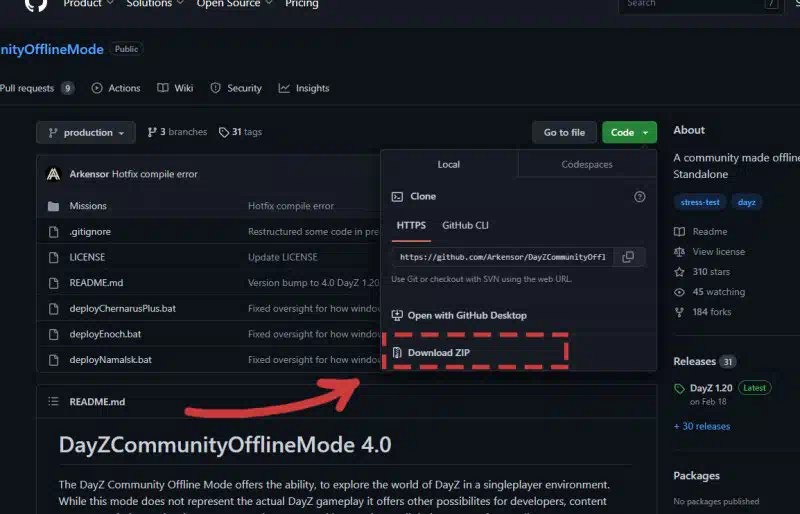The width and height of the screenshot is (800, 514).
Task: Open the Hotfix compile error commit header
Action: point(155,174)
